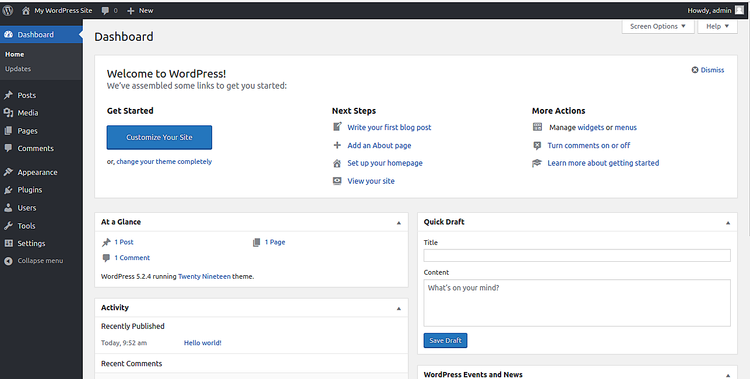This screenshot has width=750, height=379.
Task: Click the Media icon in sidebar
Action: [x=8, y=113]
